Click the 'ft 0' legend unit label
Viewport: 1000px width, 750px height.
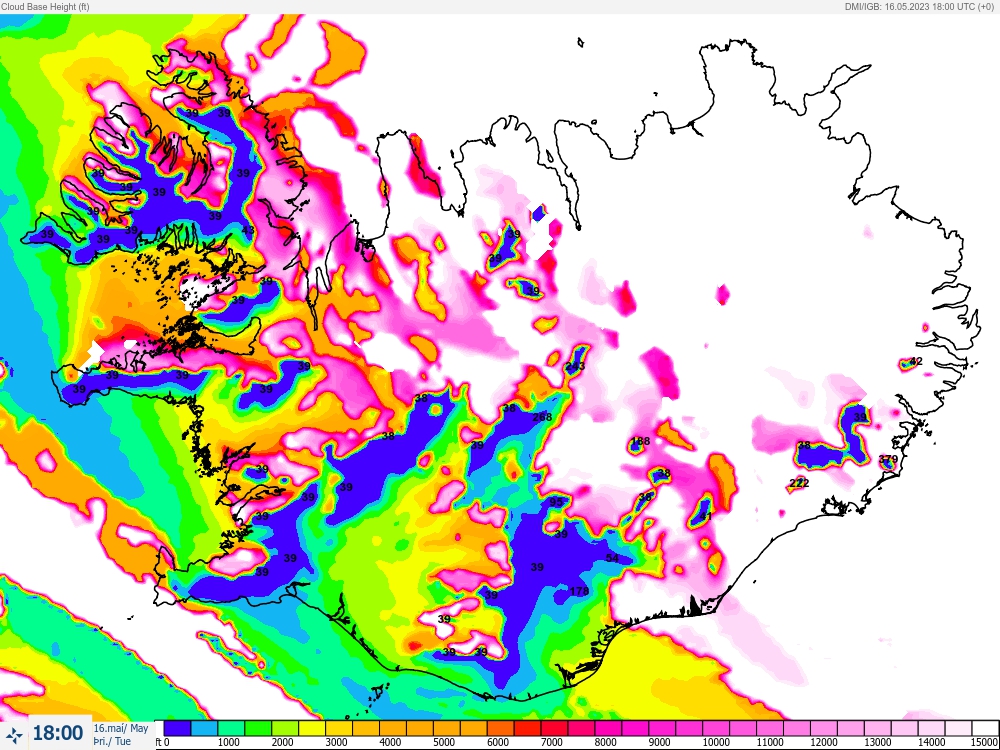[x=163, y=742]
